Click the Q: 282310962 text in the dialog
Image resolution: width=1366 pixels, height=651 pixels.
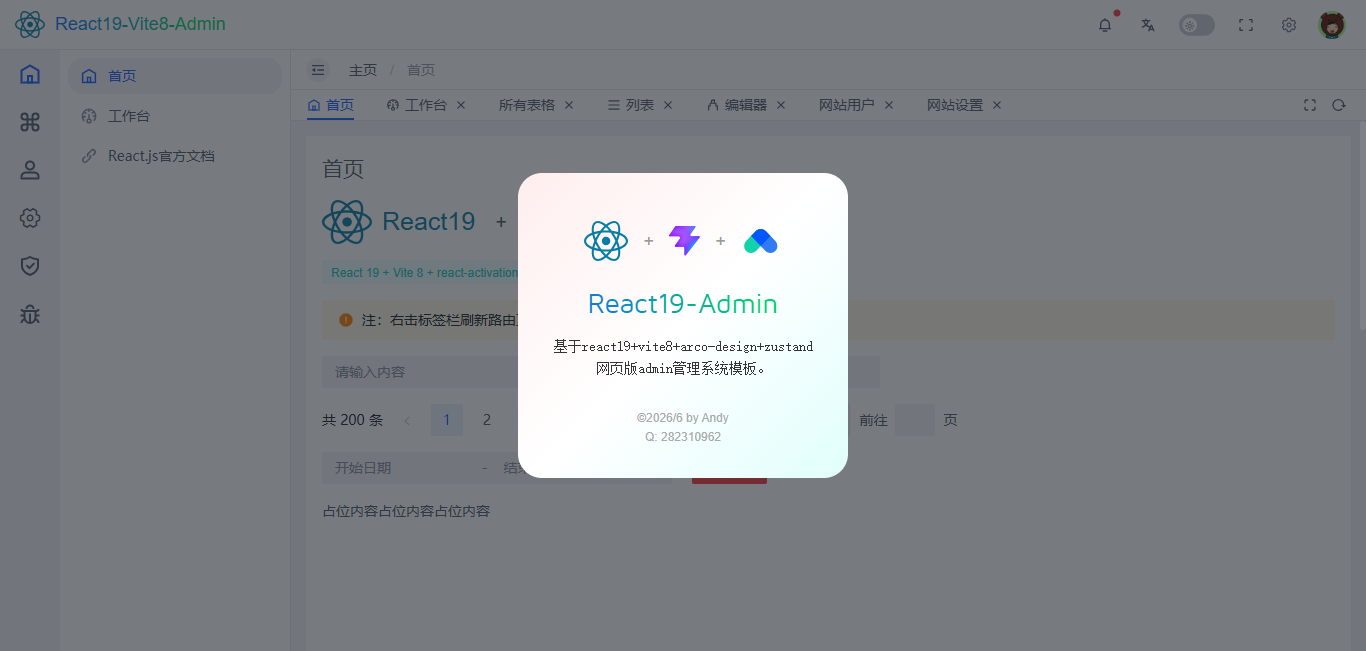coord(683,437)
